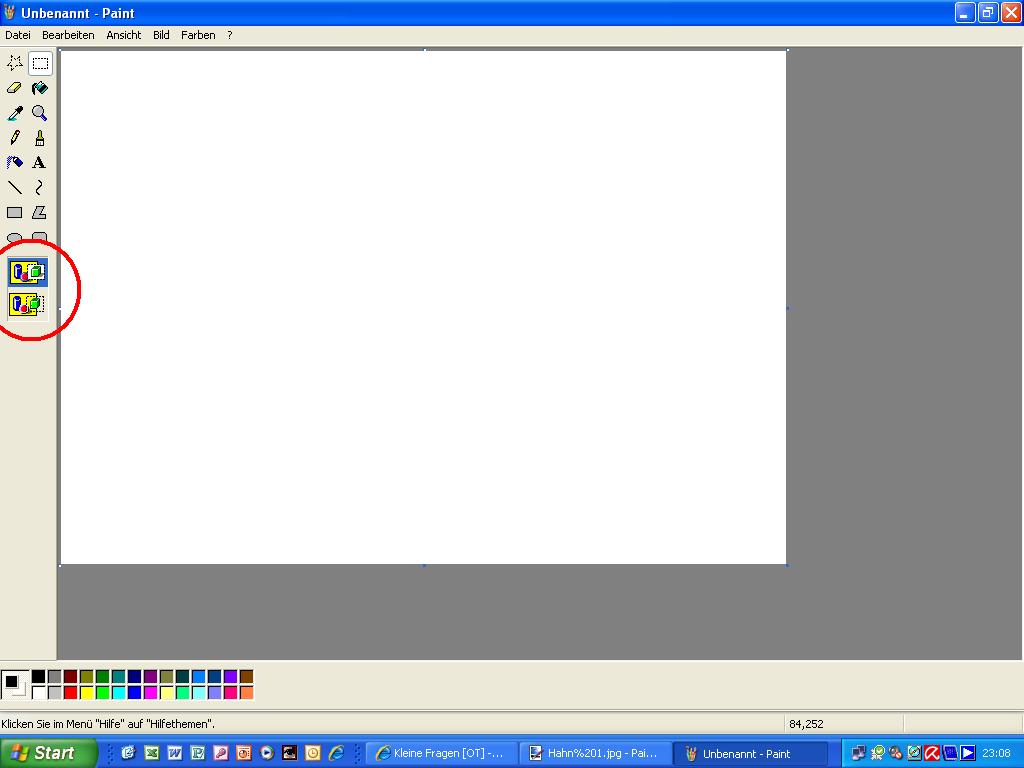
Task: Open the clock icon in quick launch
Action: pyautogui.click(x=313, y=753)
